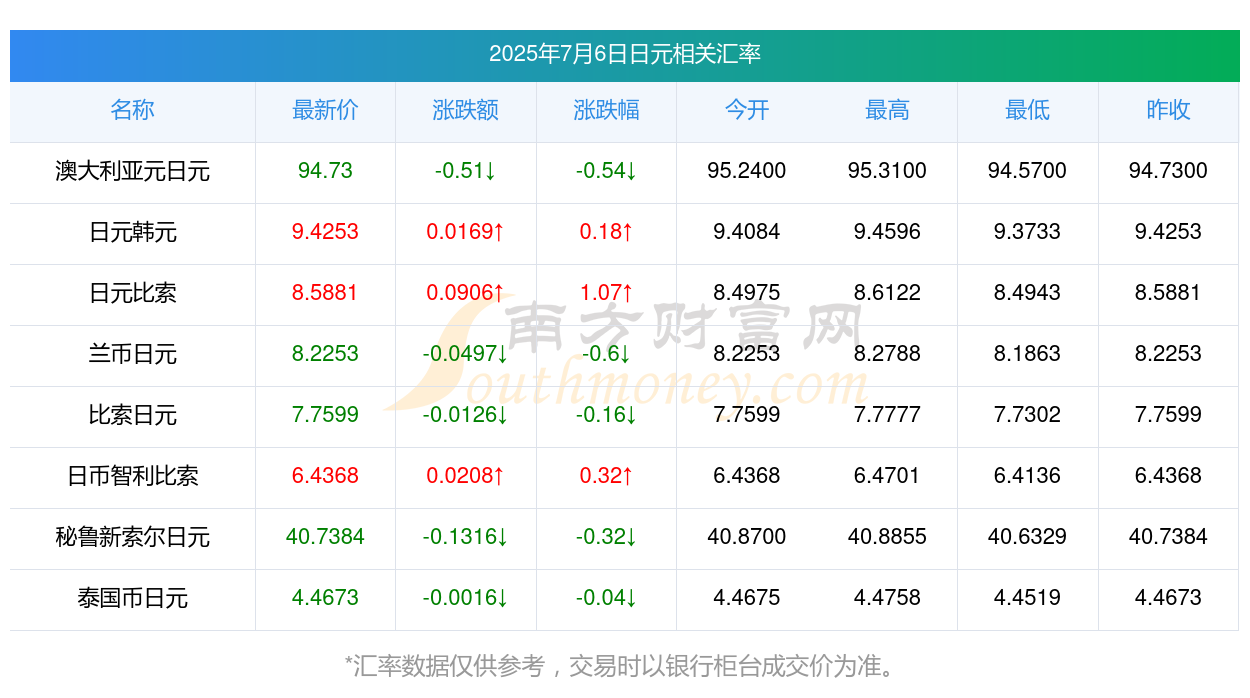This screenshot has height=698, width=1250.
Task: Click change percent -0.32↓
Action: point(606,537)
